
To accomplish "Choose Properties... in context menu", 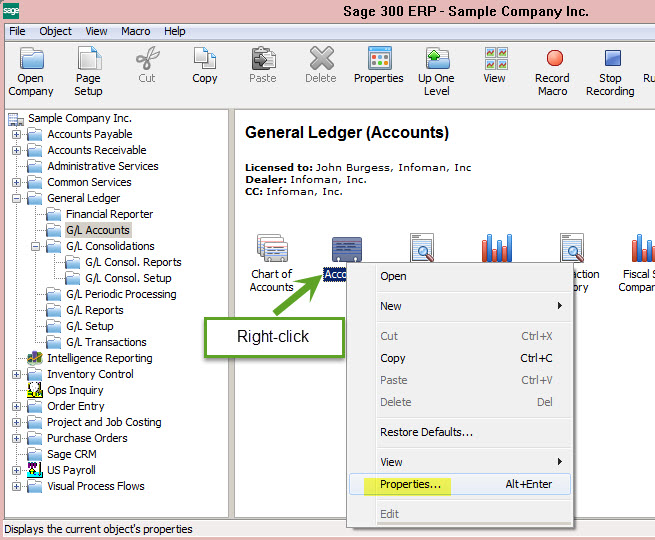I will [x=460, y=484].
